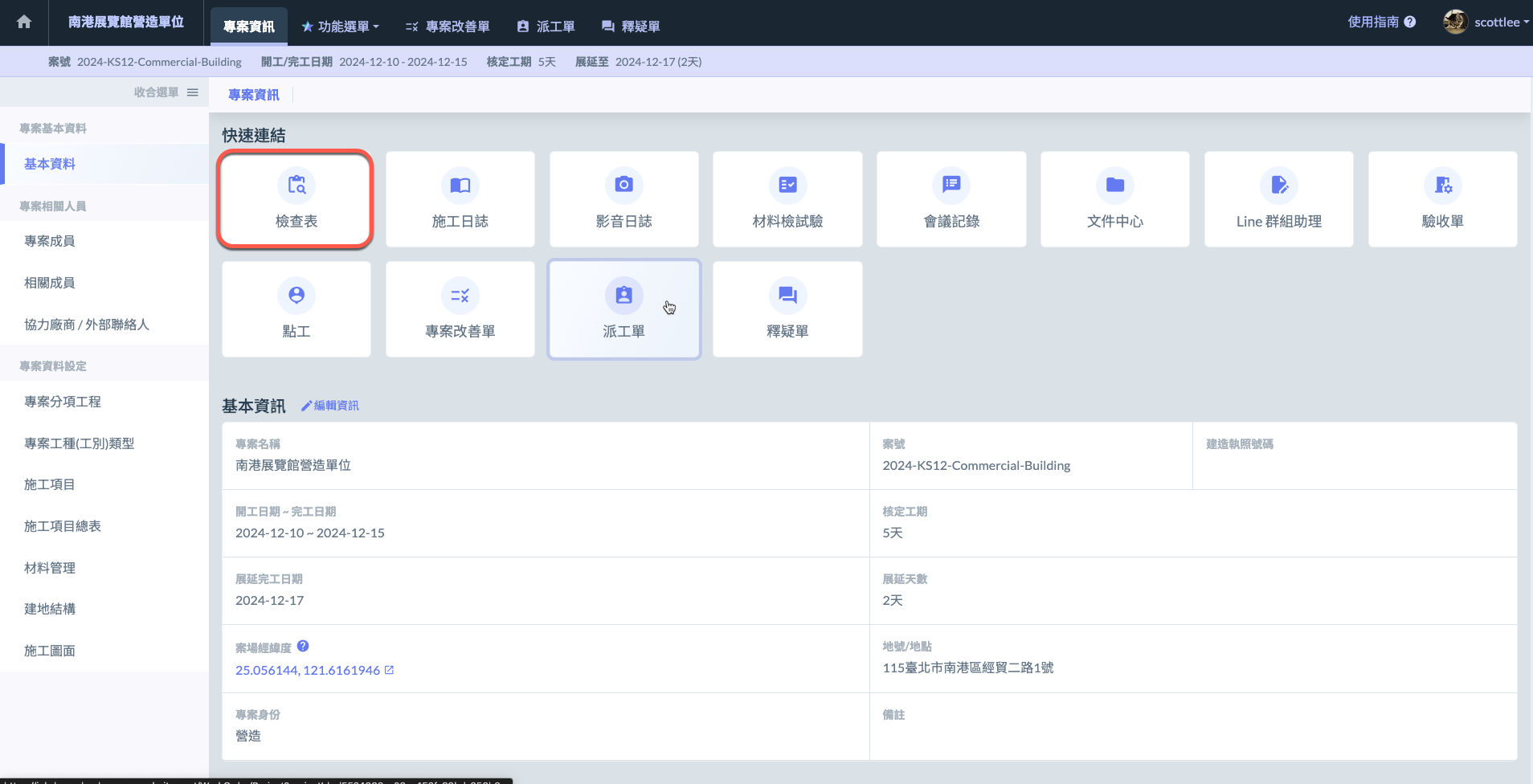The image size is (1533, 784).
Task: Expand the 功能選單 dropdown
Action: (340, 27)
